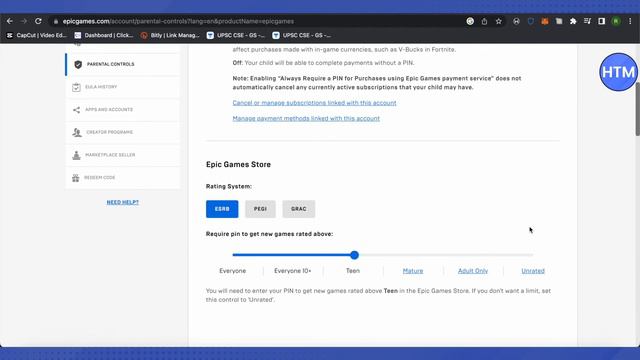Toggle the browser side panel icon
Screen dimensions: 640x360
click(602, 21)
